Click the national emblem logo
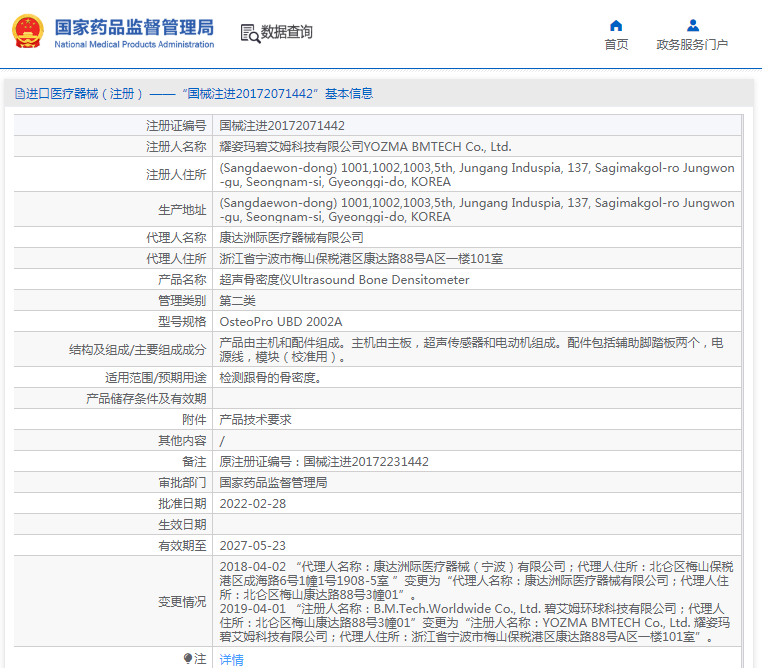 [28, 32]
